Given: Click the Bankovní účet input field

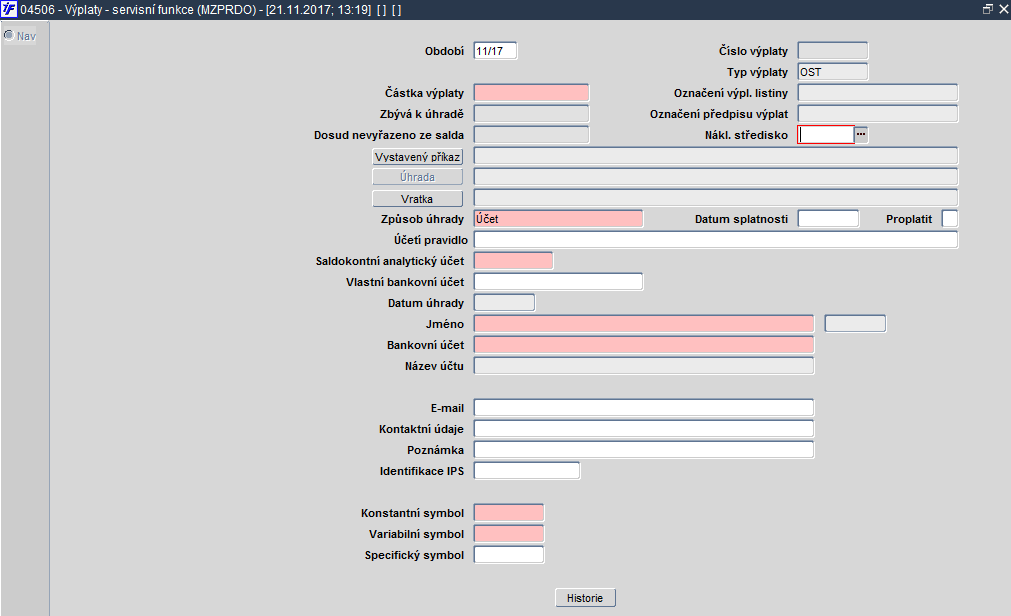Looking at the screenshot, I should pyautogui.click(x=643, y=344).
